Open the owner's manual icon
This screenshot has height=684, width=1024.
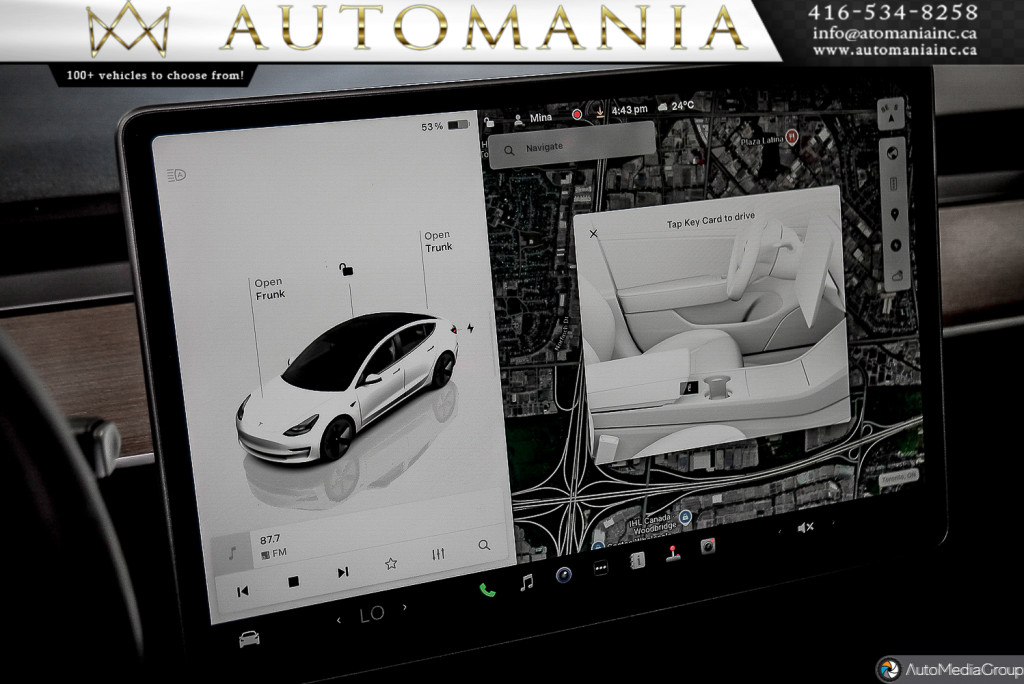[637, 561]
